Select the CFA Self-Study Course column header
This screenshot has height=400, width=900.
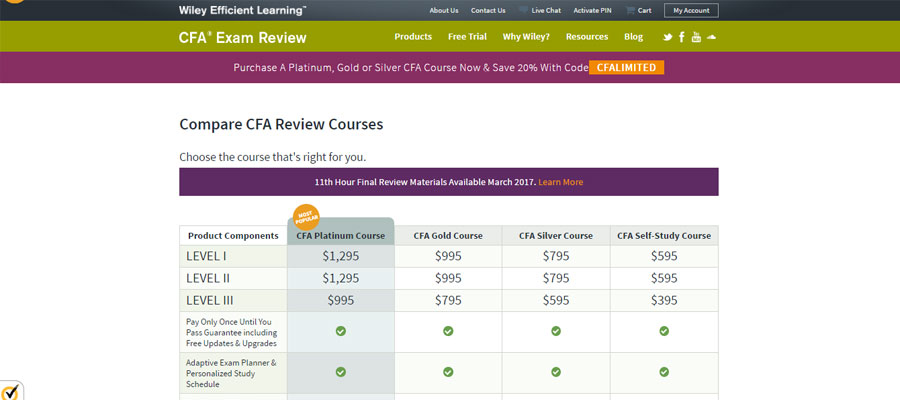664,235
